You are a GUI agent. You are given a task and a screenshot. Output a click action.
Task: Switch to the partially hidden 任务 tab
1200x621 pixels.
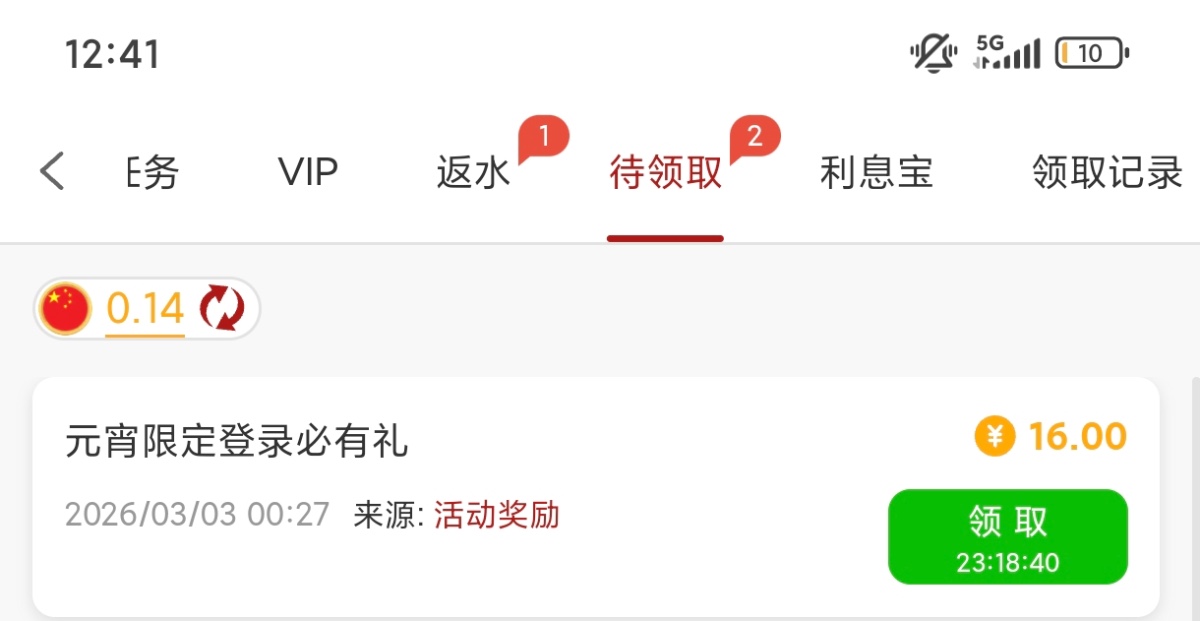coord(152,172)
